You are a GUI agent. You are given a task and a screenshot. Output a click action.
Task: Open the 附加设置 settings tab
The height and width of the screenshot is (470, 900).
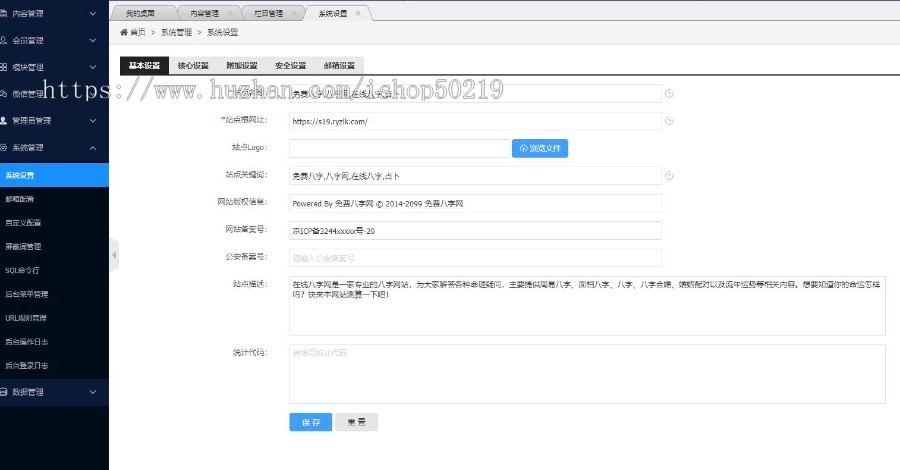click(x=242, y=65)
